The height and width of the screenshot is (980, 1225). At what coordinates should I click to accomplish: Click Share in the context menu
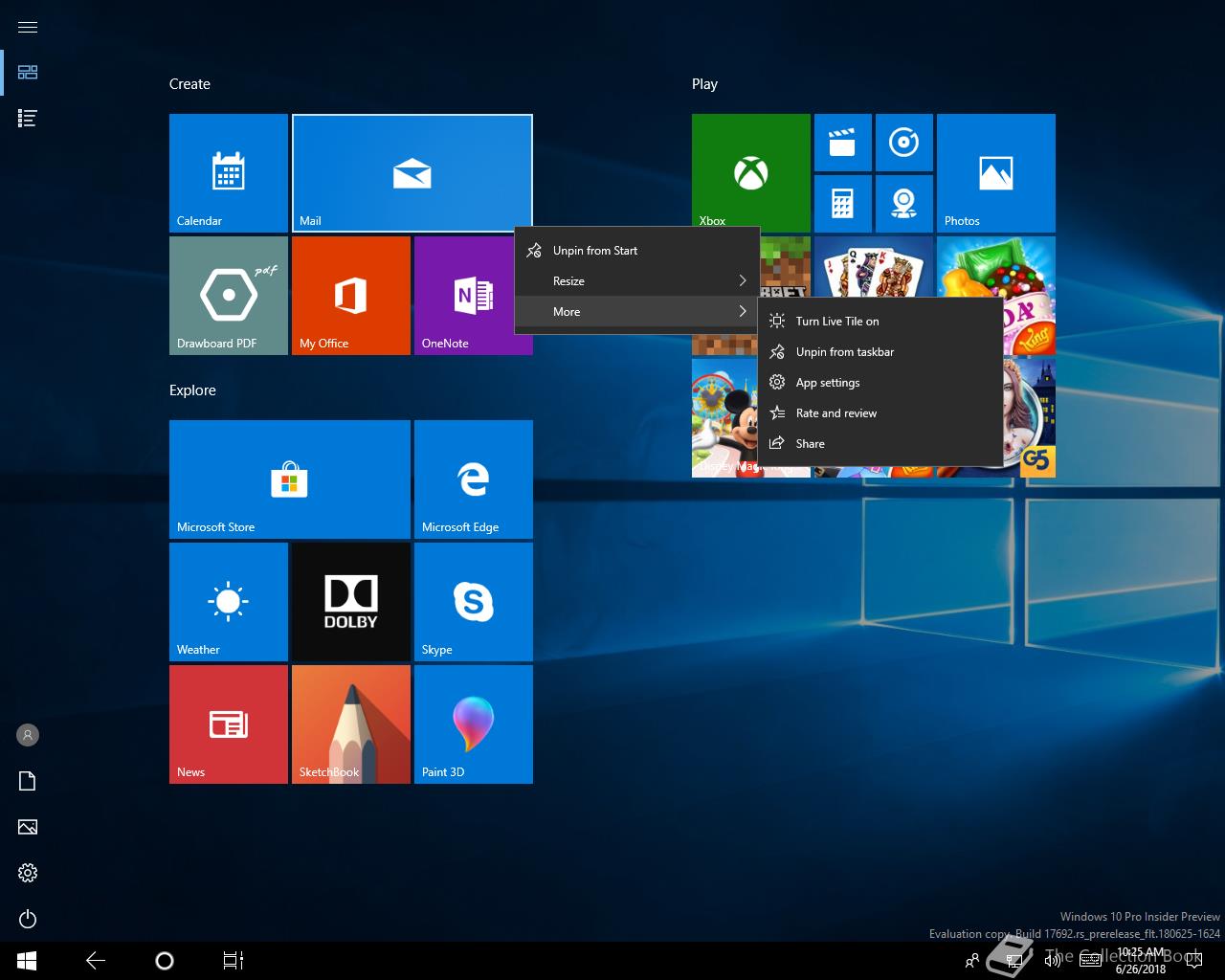coord(880,444)
